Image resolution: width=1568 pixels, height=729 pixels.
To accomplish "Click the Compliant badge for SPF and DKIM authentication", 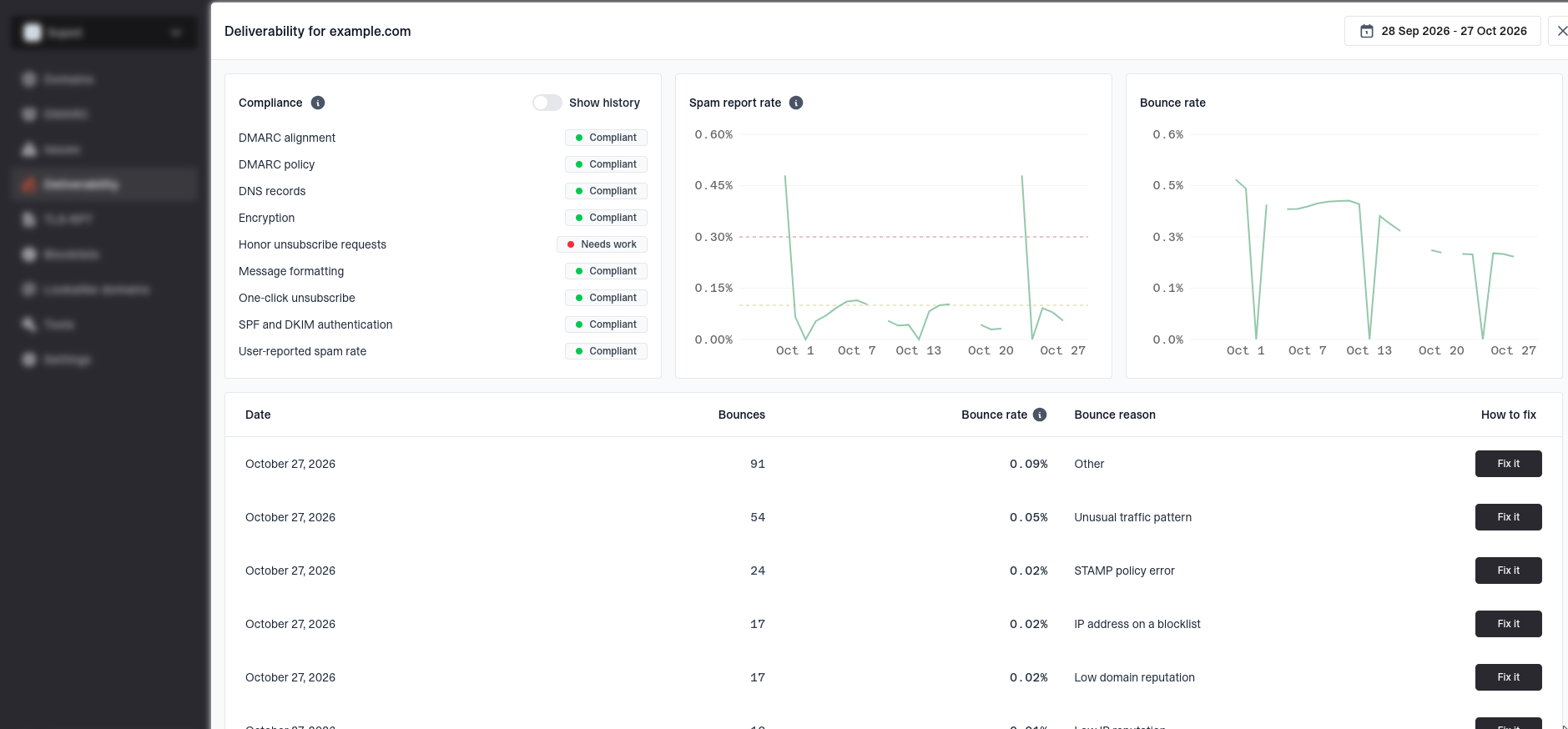I will [606, 324].
